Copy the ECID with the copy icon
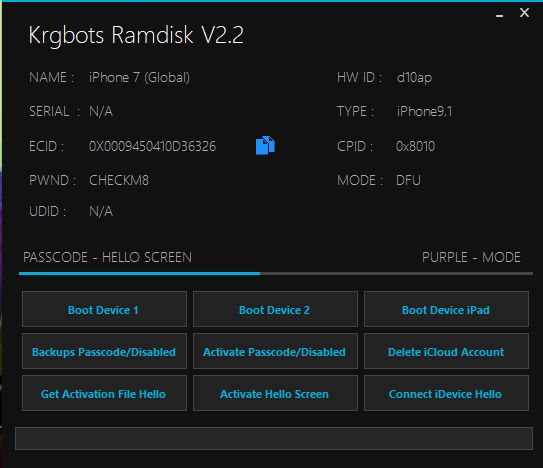 (x=265, y=145)
